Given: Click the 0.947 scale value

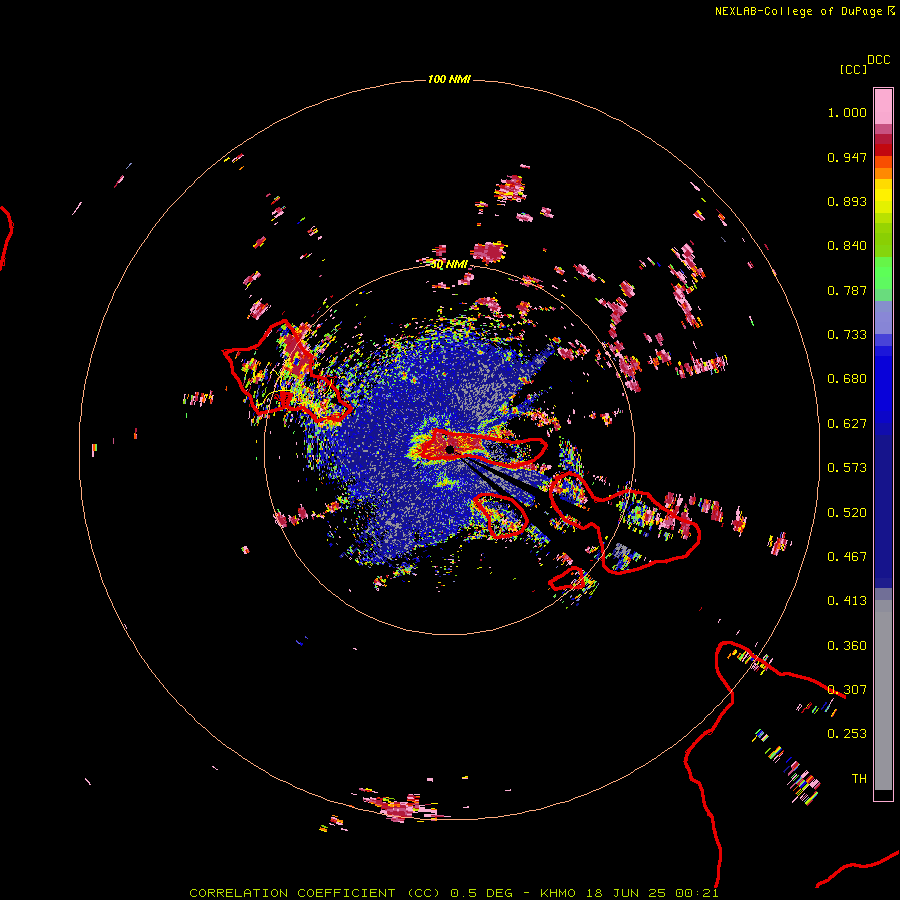Looking at the screenshot, I should 847,157.
